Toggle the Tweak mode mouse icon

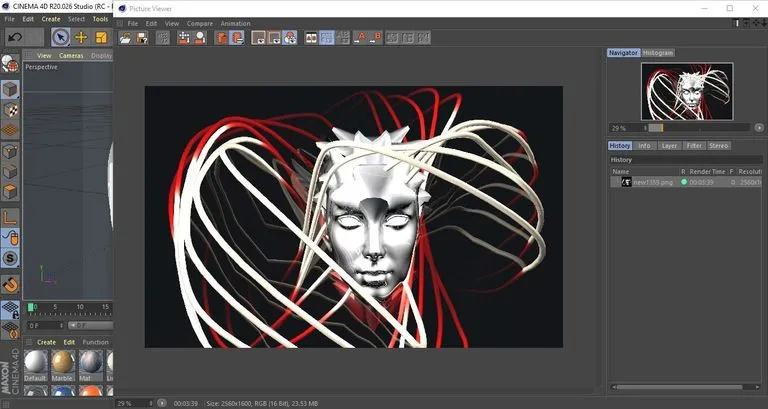pos(10,238)
